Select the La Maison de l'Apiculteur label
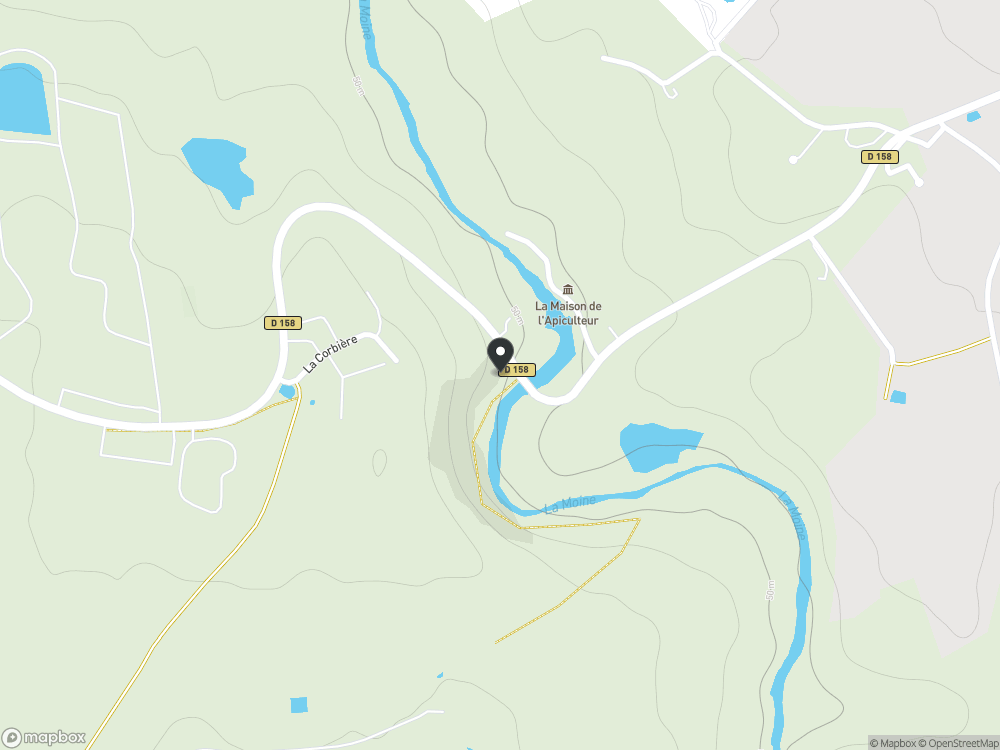1000x750 pixels. (568, 313)
